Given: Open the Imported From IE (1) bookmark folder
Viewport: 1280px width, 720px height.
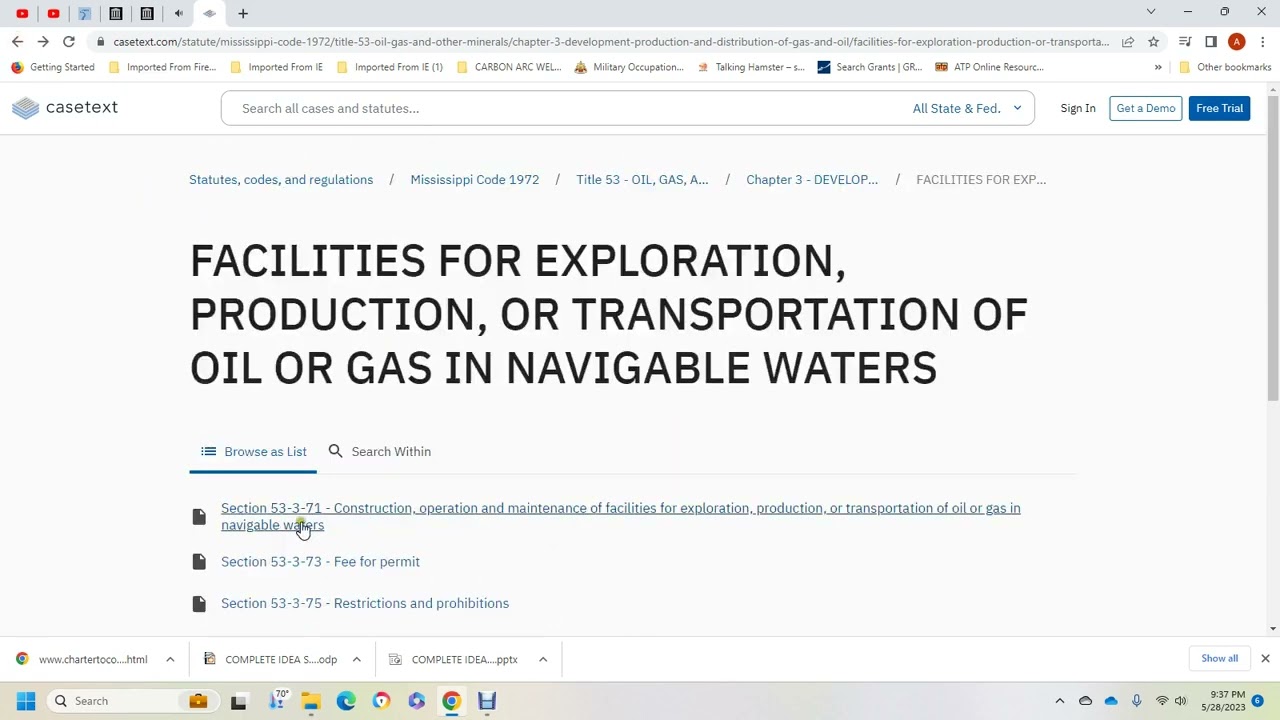Looking at the screenshot, I should tap(390, 67).
